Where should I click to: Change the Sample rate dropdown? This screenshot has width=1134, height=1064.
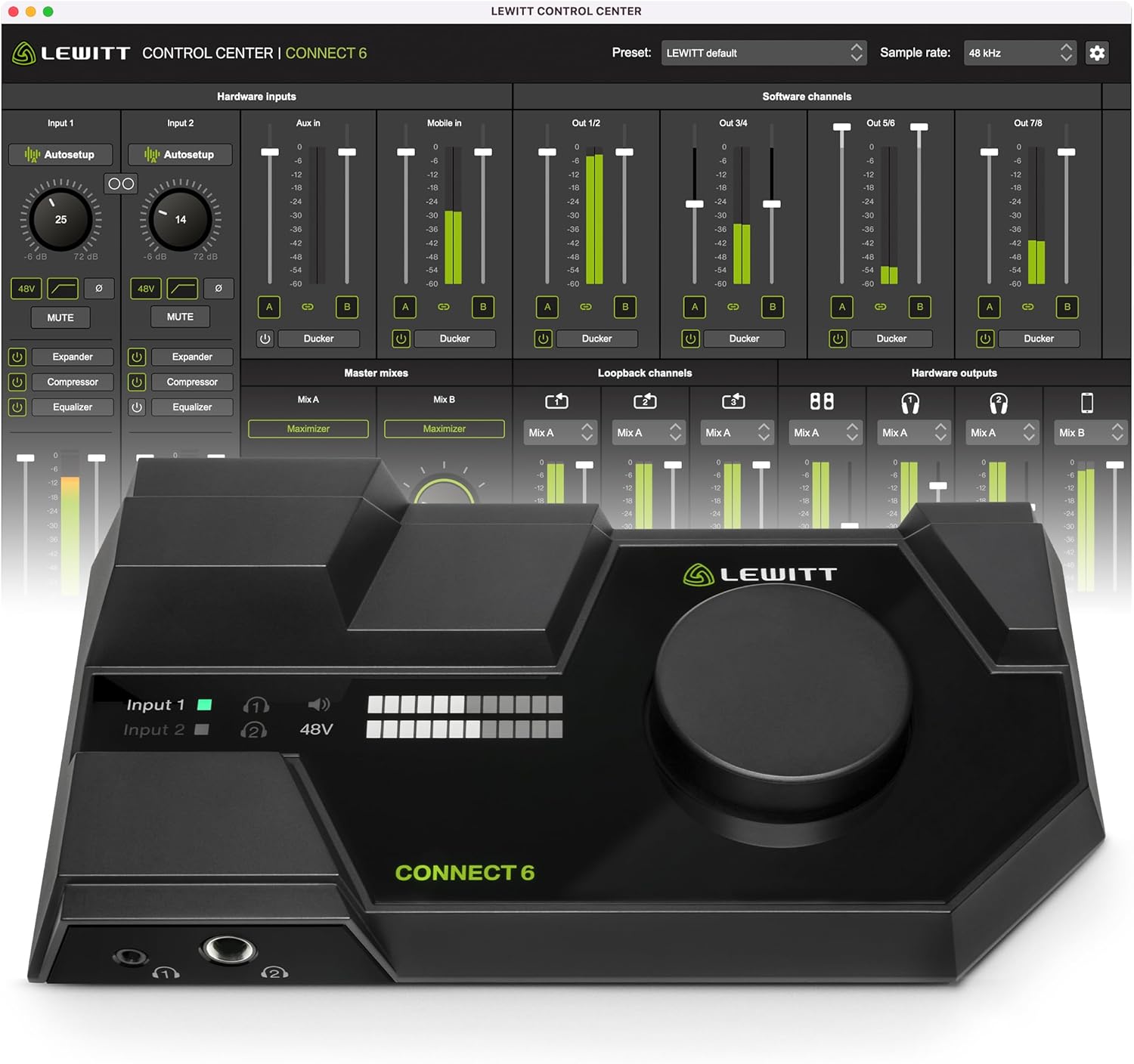[x=1019, y=53]
